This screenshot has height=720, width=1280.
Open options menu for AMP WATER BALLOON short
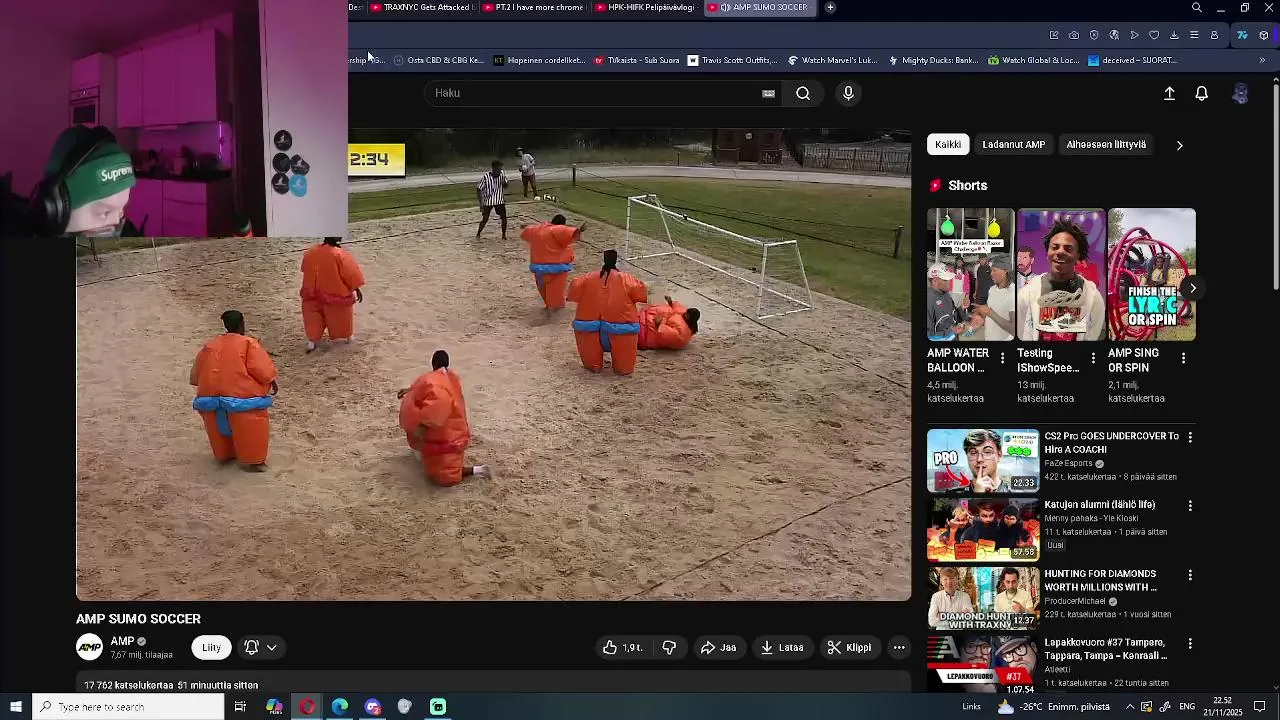tap(1002, 358)
